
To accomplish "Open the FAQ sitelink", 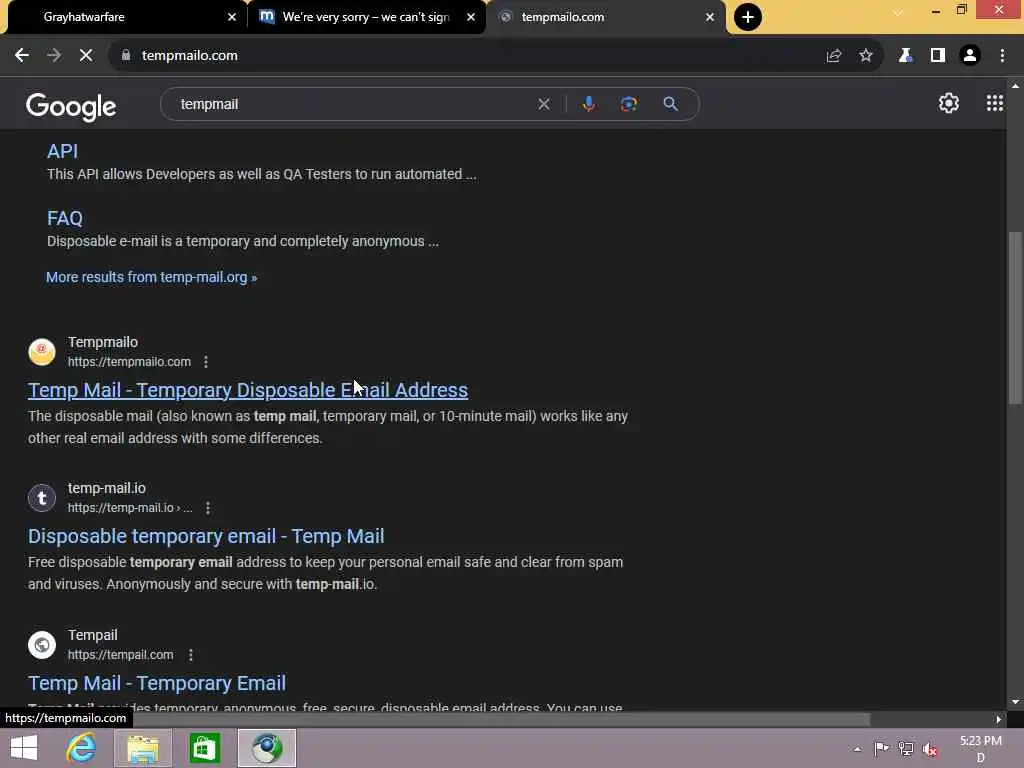I will pos(65,218).
